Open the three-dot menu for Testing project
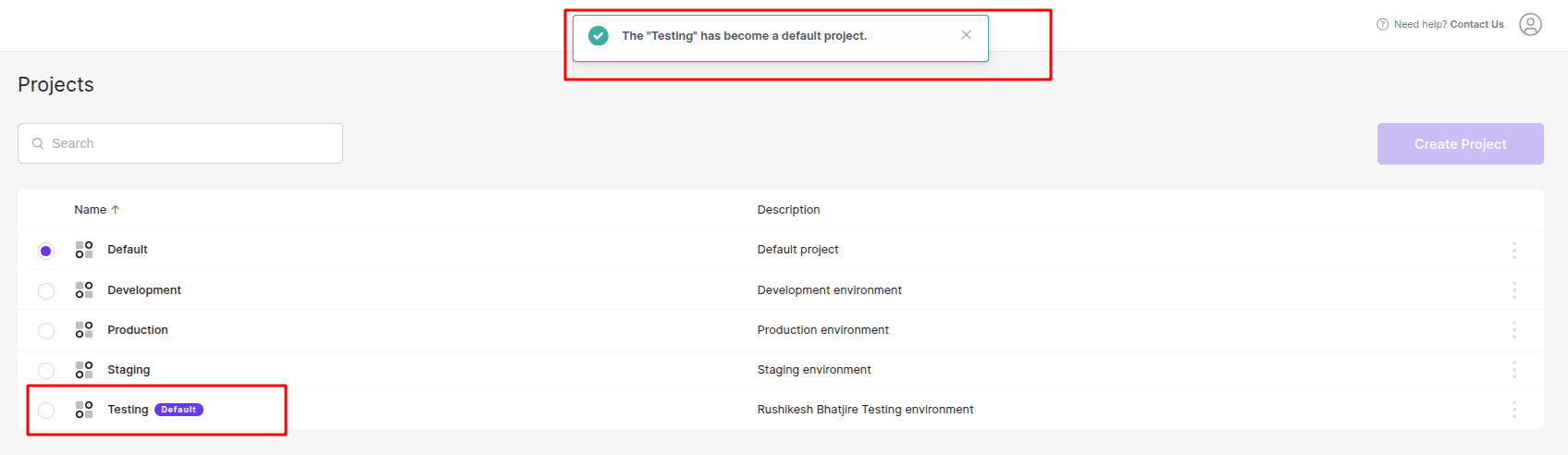The height and width of the screenshot is (455, 1568). tap(1514, 410)
